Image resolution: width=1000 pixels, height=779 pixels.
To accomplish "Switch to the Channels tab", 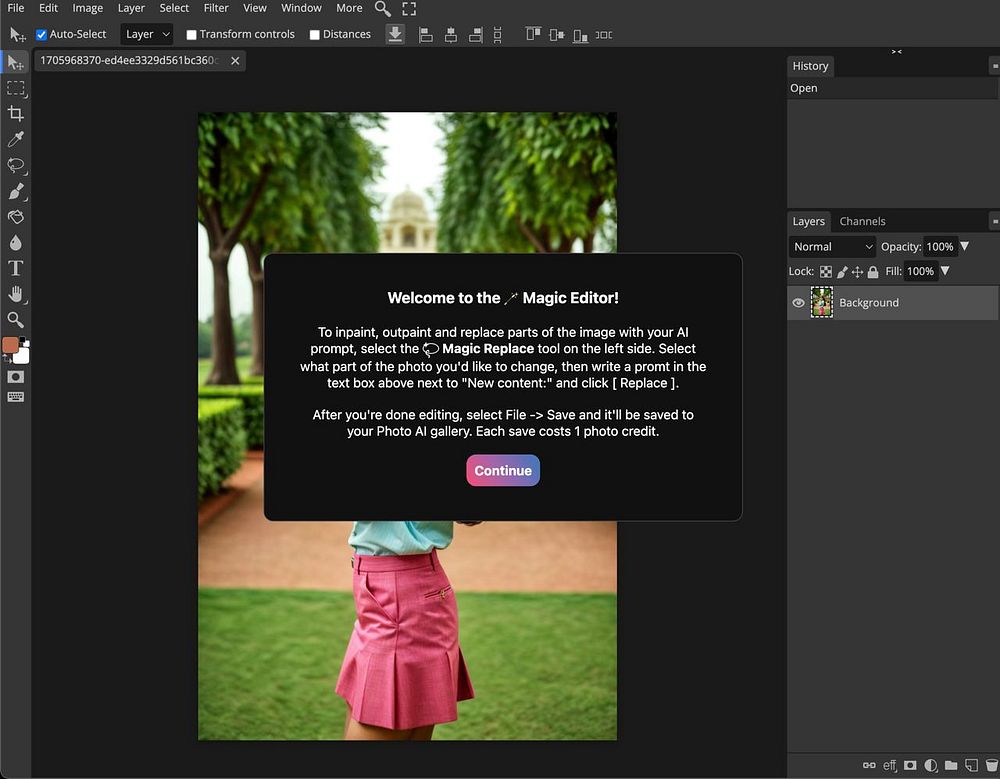I will tap(862, 222).
